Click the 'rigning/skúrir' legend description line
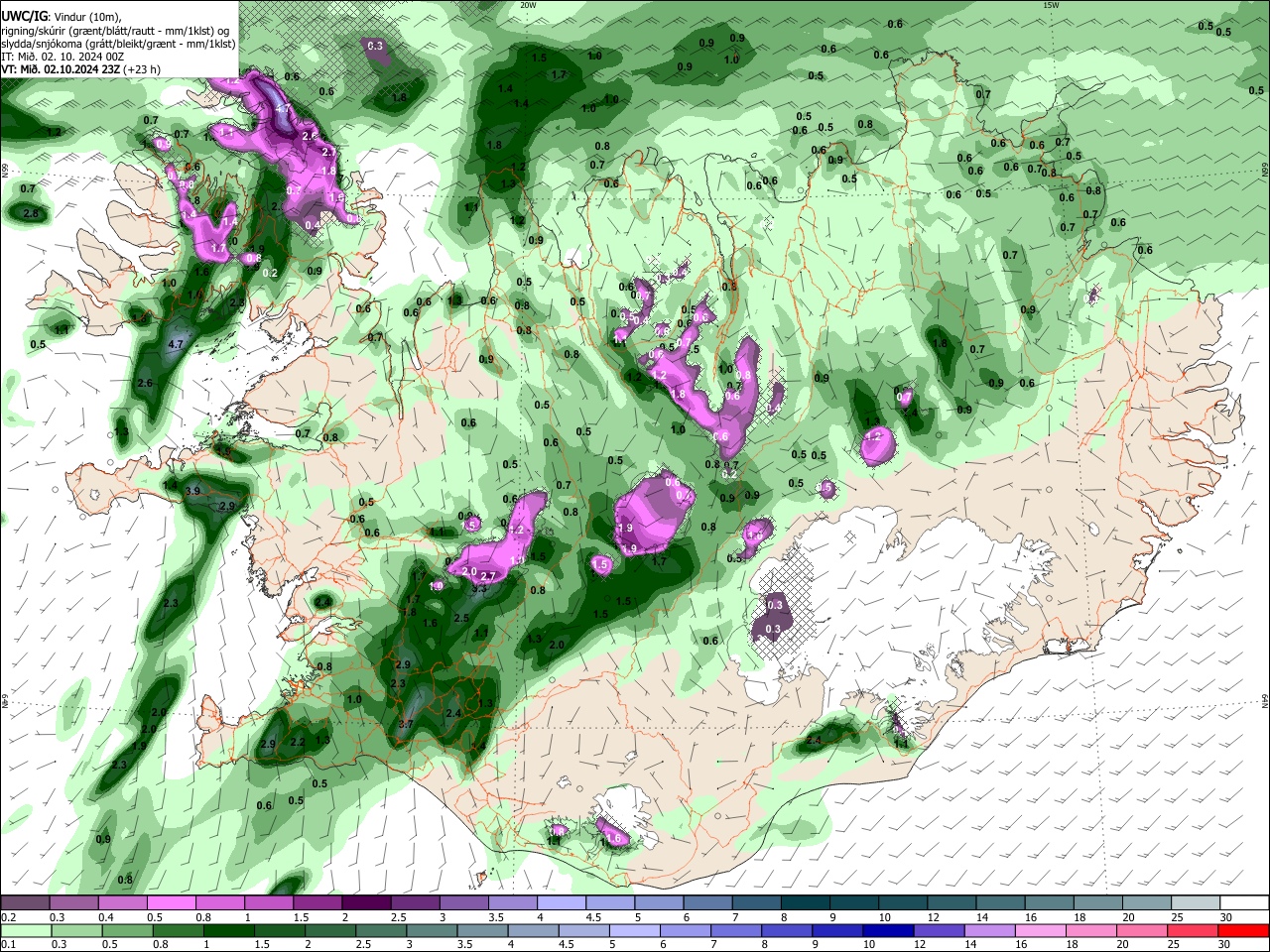 coord(114,31)
